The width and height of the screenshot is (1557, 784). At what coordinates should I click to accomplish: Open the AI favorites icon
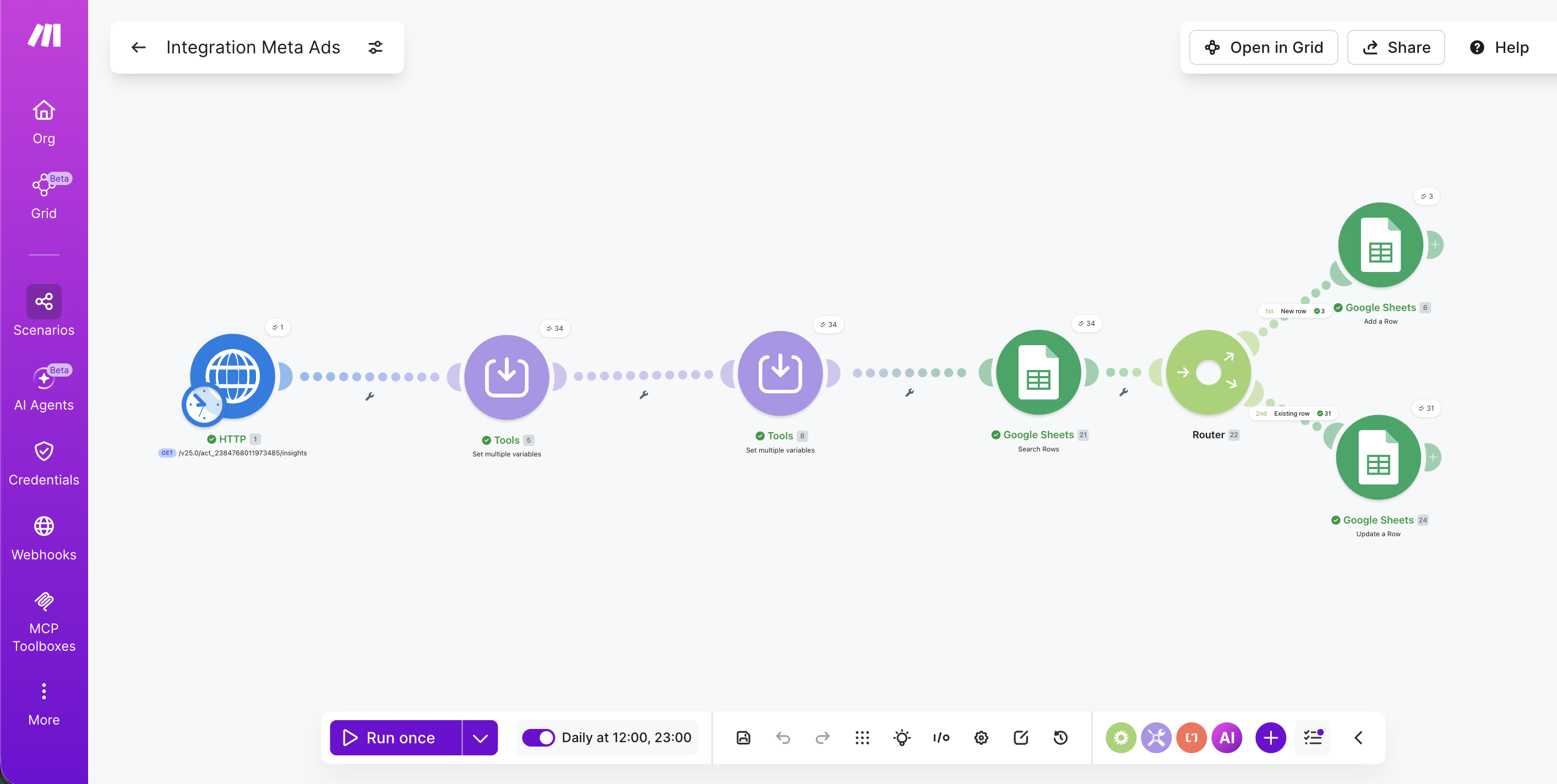point(1227,737)
